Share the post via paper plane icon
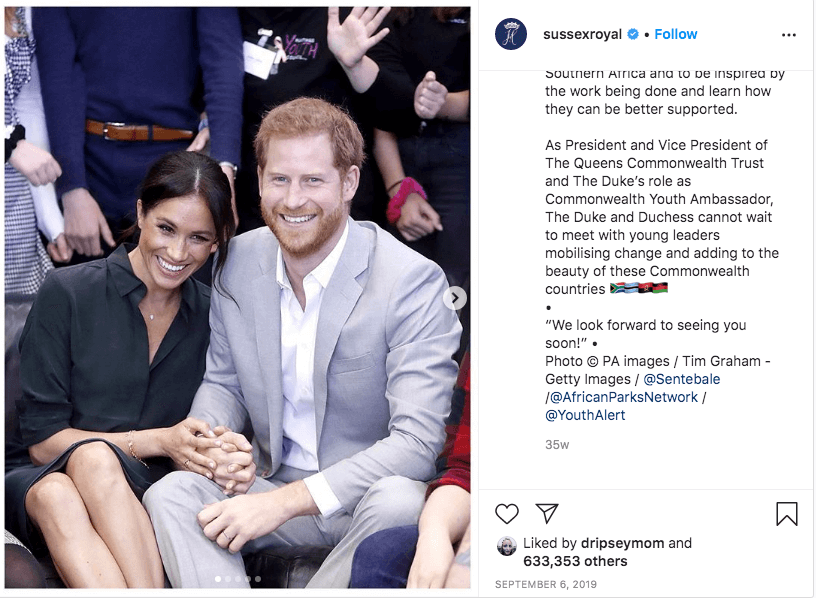Viewport: 816px width, 598px height. tap(547, 513)
